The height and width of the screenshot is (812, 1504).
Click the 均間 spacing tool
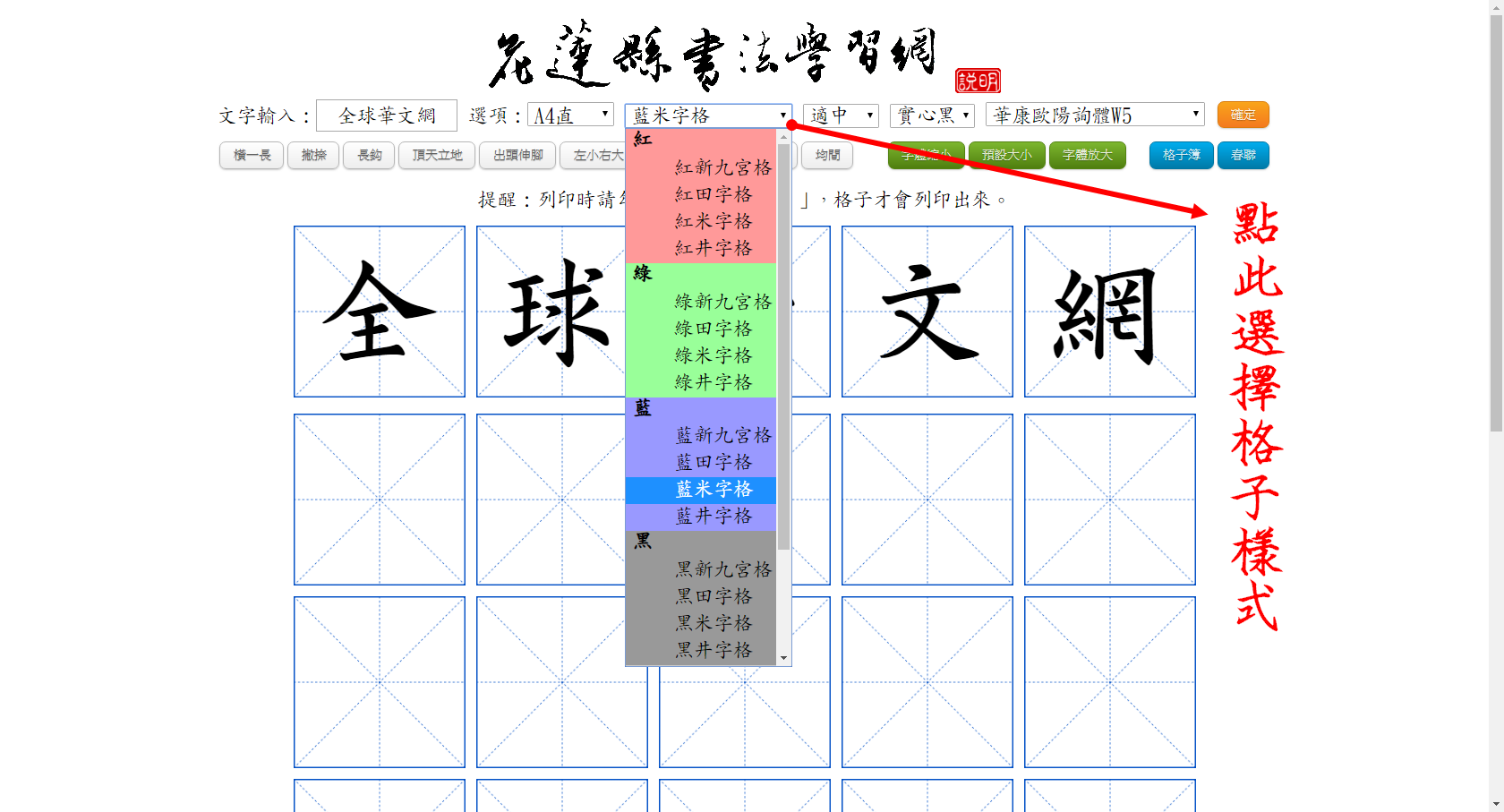click(827, 155)
